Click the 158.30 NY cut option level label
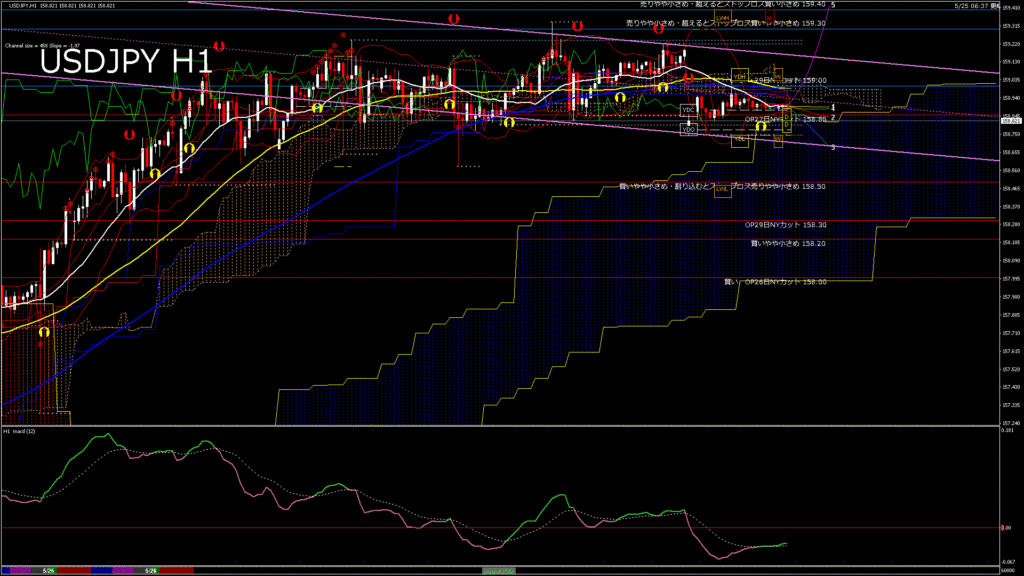Viewport: 1024px width, 576px height. click(786, 225)
